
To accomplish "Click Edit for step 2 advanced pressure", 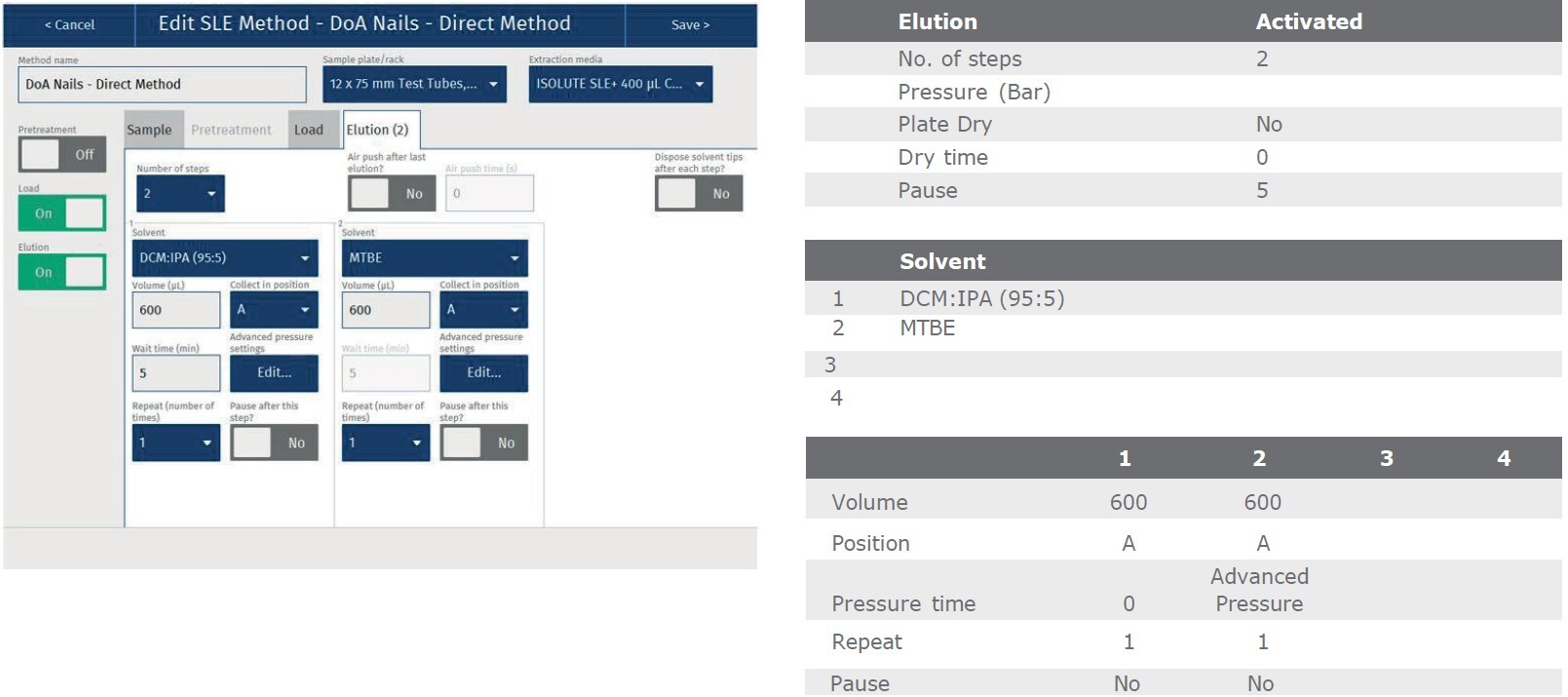I will click(483, 372).
